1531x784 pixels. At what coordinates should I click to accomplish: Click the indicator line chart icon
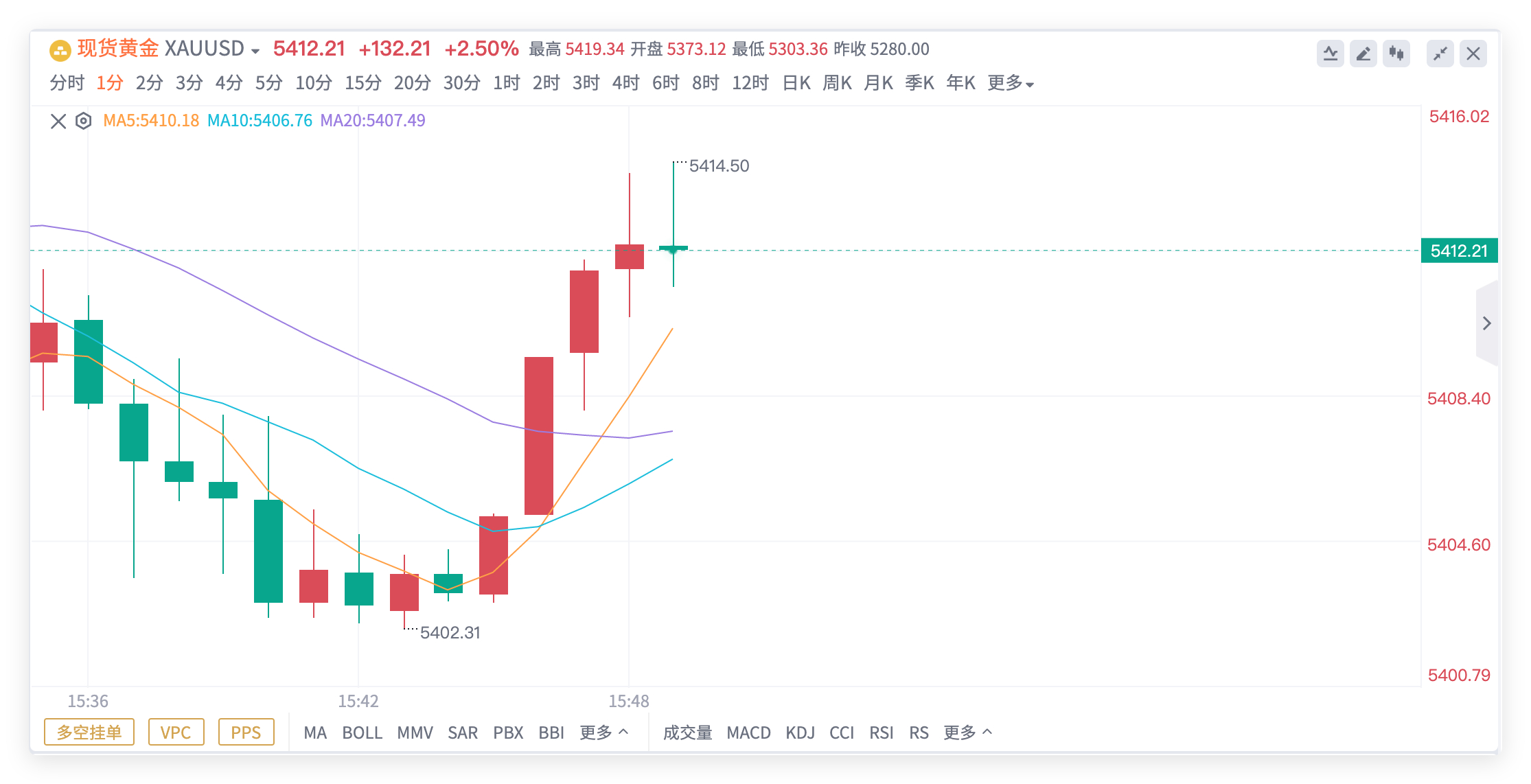[x=1330, y=54]
